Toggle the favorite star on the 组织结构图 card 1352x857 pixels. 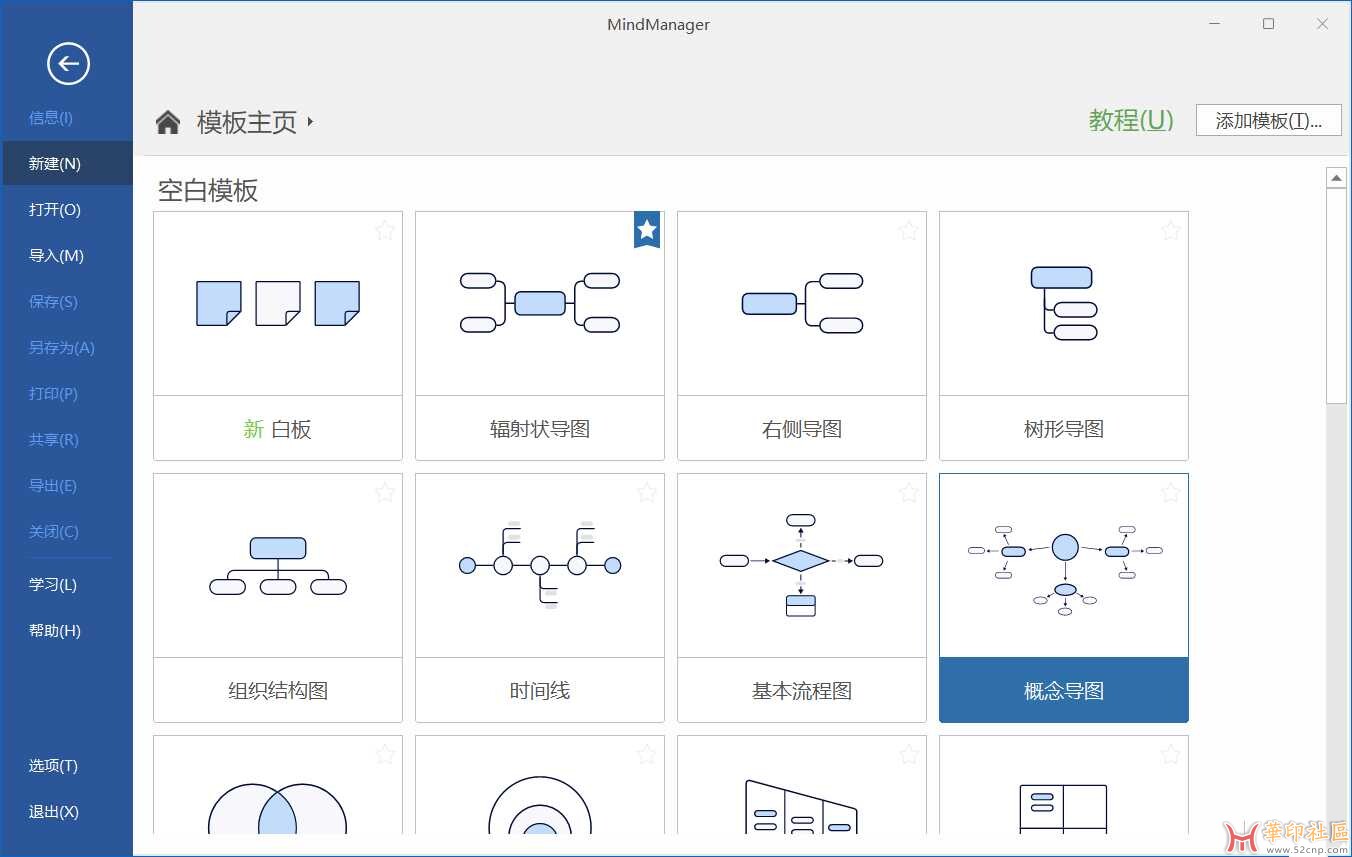tap(385, 493)
